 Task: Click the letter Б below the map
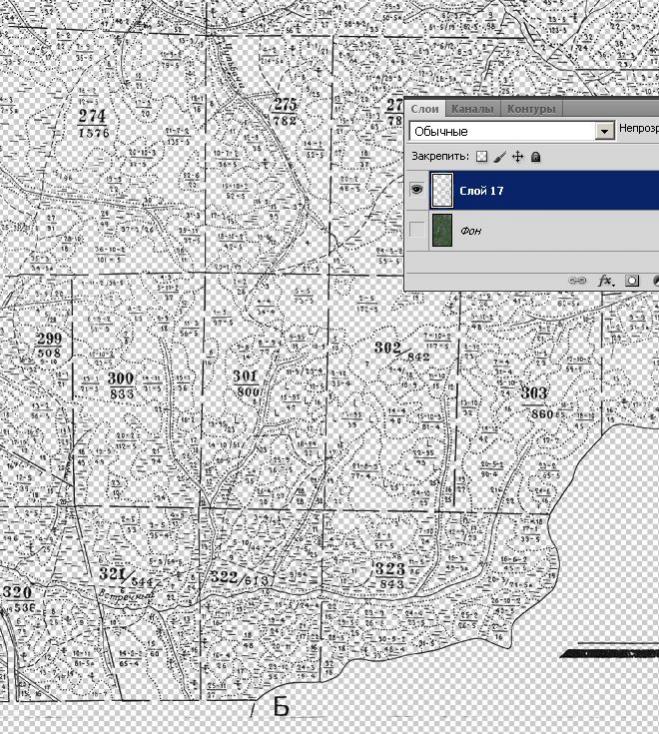pyautogui.click(x=281, y=707)
